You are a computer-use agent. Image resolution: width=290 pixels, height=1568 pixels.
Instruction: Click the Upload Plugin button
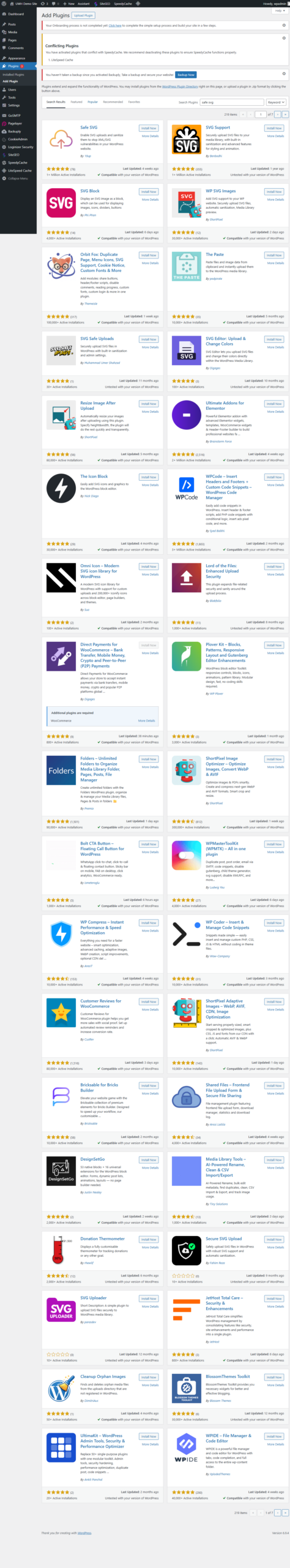pos(83,15)
